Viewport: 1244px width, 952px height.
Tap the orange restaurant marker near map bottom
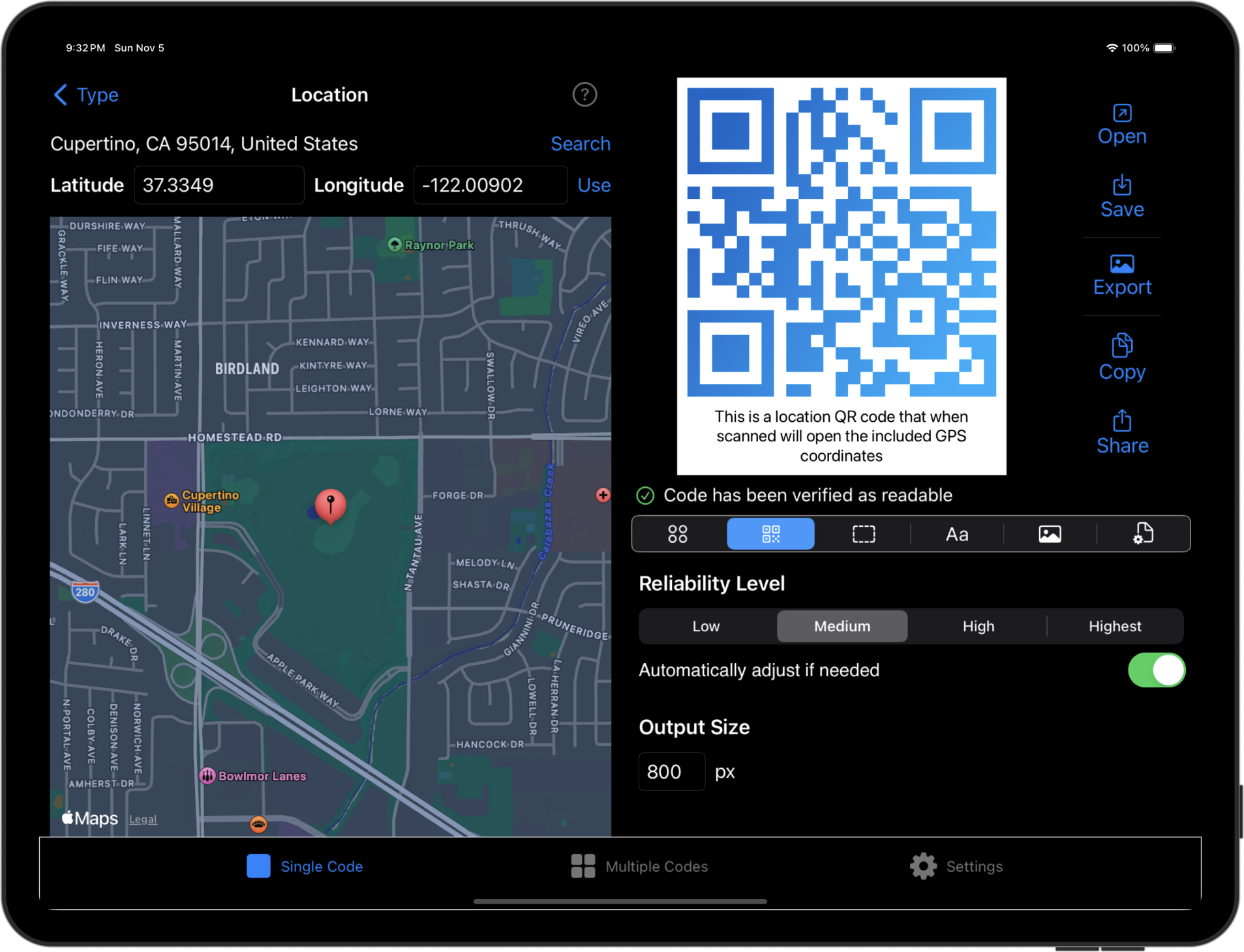(258, 824)
